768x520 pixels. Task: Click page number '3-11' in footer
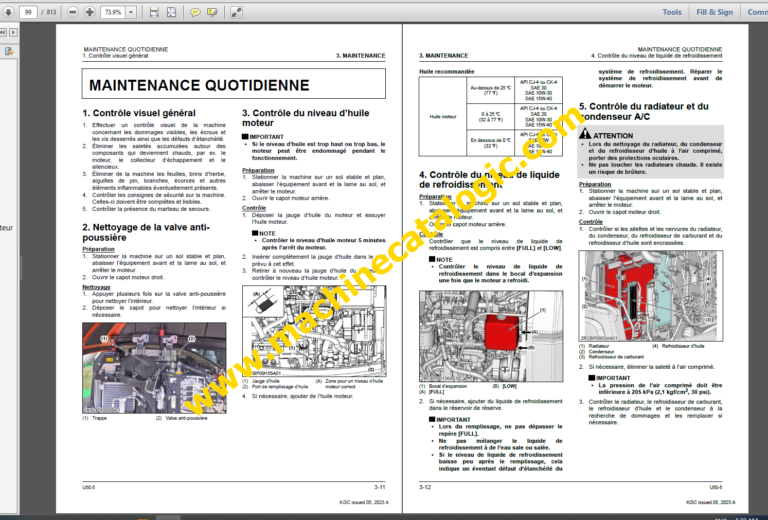click(x=380, y=487)
